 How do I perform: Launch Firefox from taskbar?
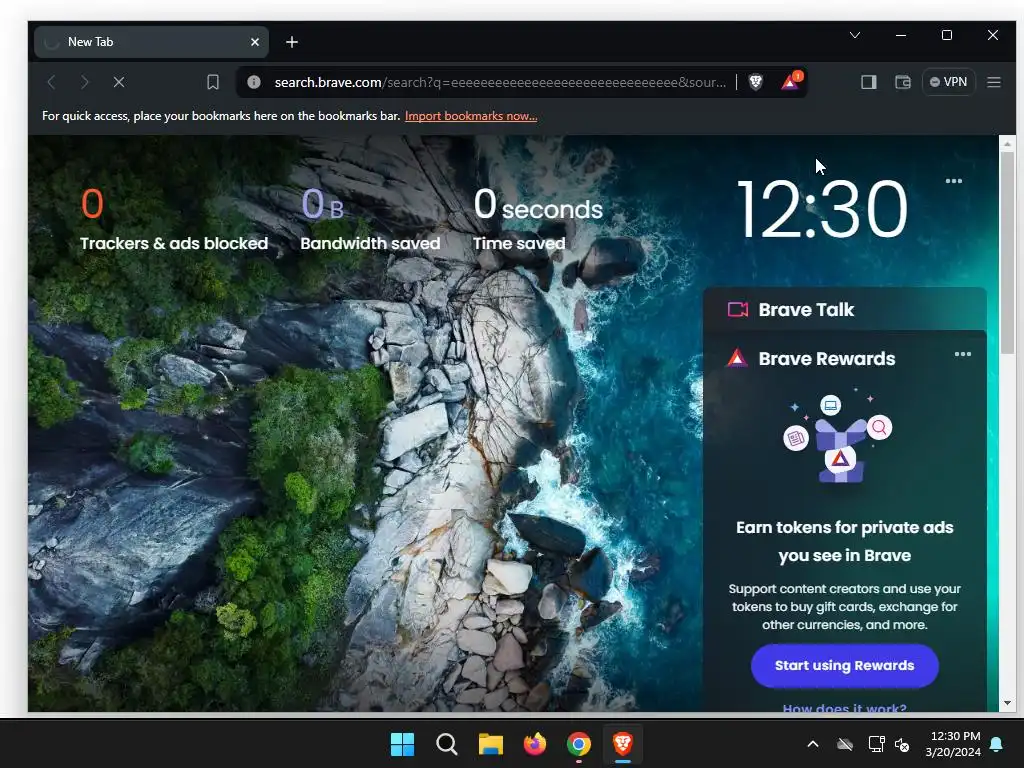535,744
